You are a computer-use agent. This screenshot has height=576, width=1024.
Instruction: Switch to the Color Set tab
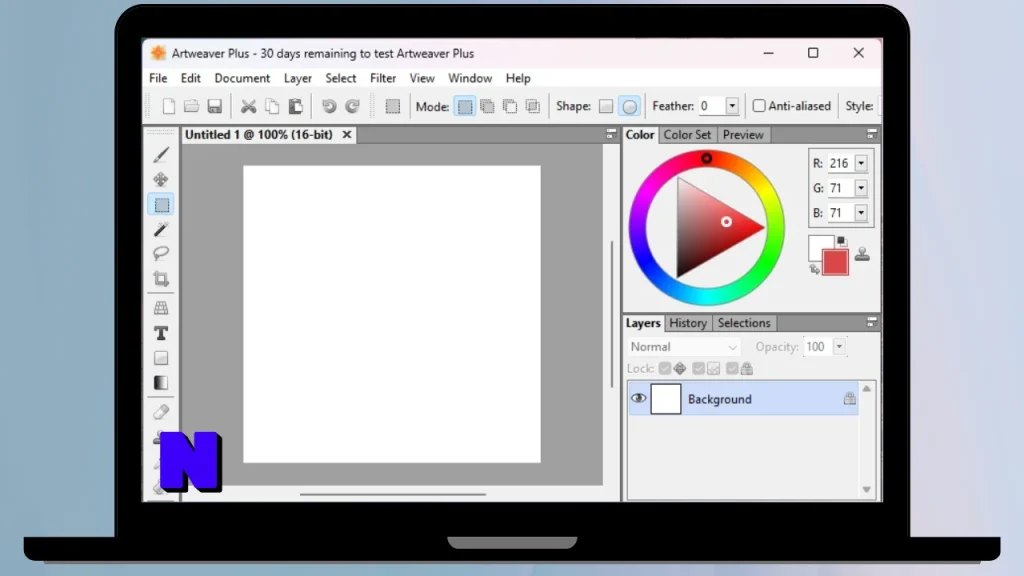(687, 135)
